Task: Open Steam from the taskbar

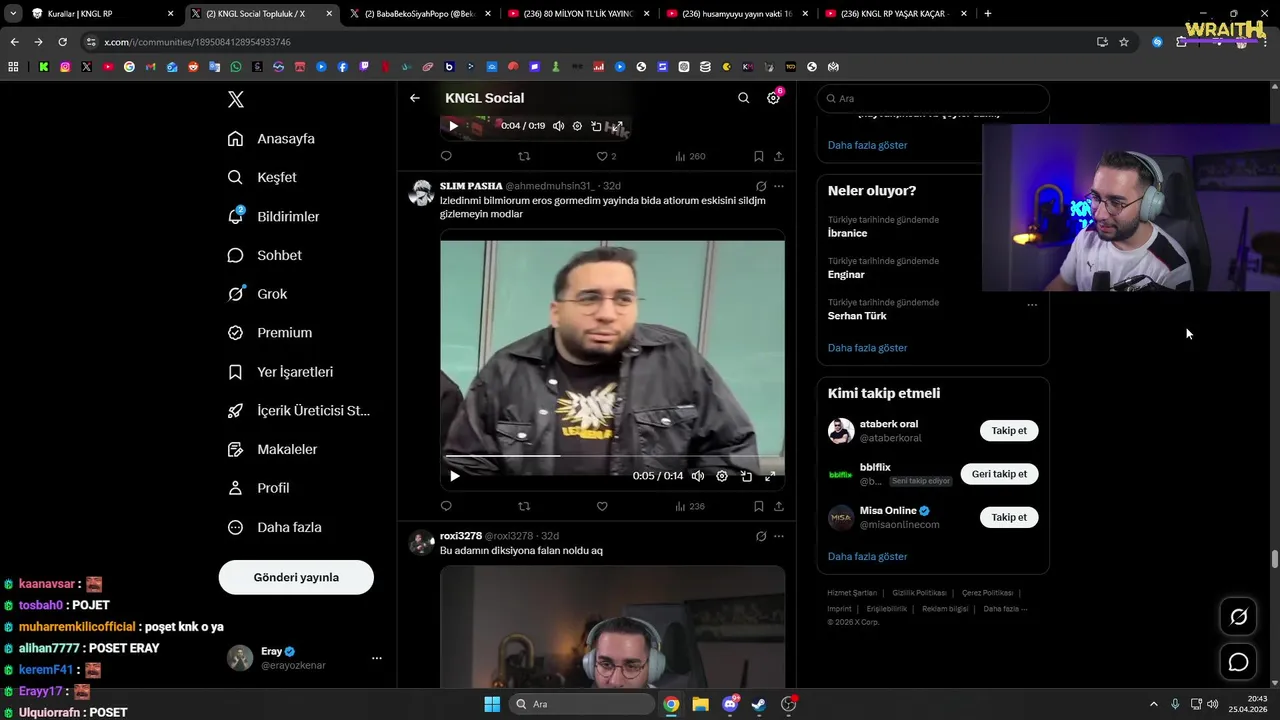Action: point(759,704)
